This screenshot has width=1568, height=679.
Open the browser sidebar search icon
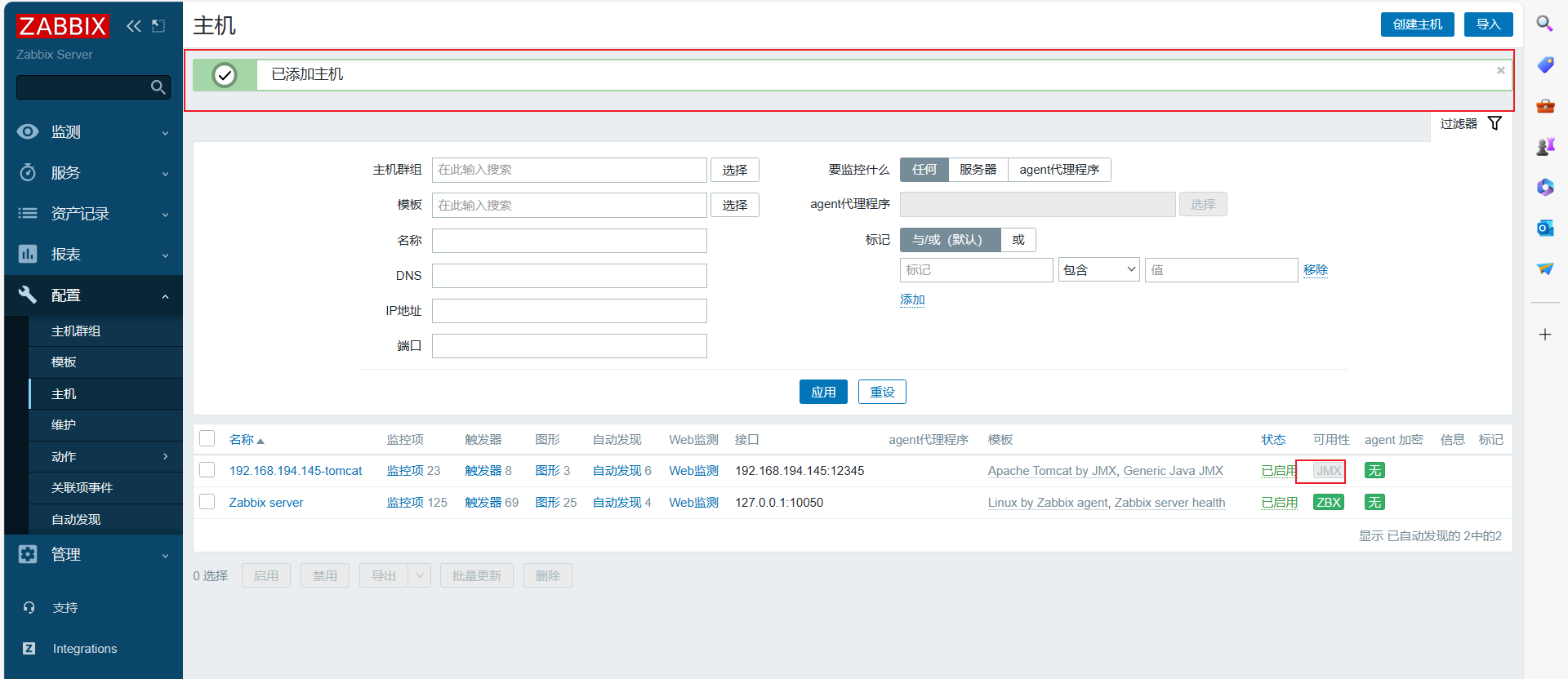(x=1544, y=24)
